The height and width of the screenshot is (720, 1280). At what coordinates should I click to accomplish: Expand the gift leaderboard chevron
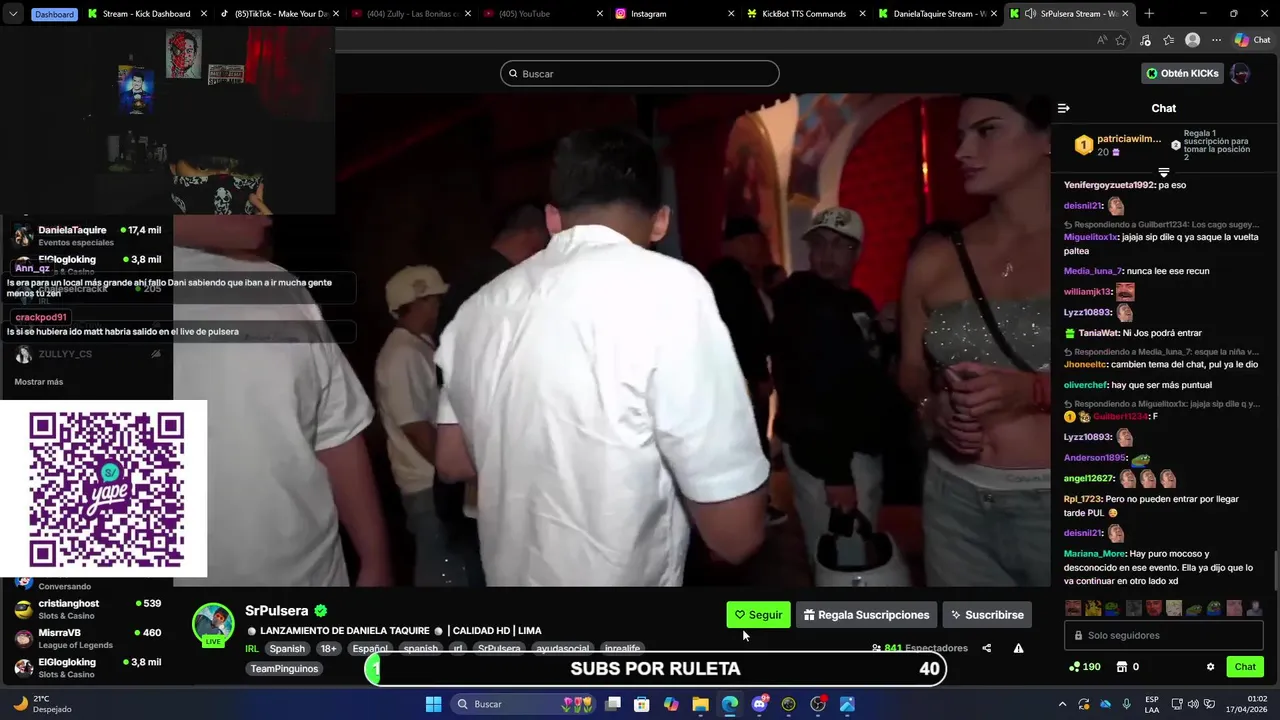click(1163, 172)
